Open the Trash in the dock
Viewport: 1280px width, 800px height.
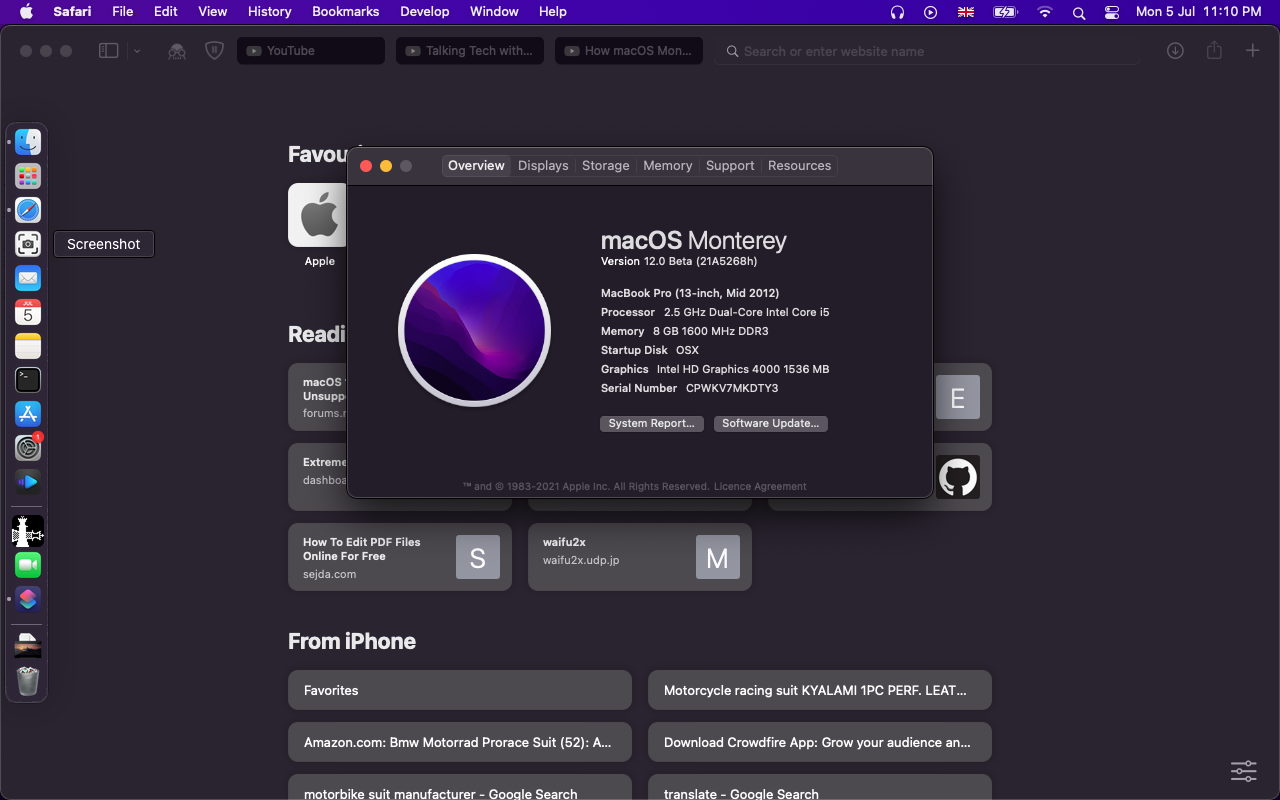pos(28,681)
